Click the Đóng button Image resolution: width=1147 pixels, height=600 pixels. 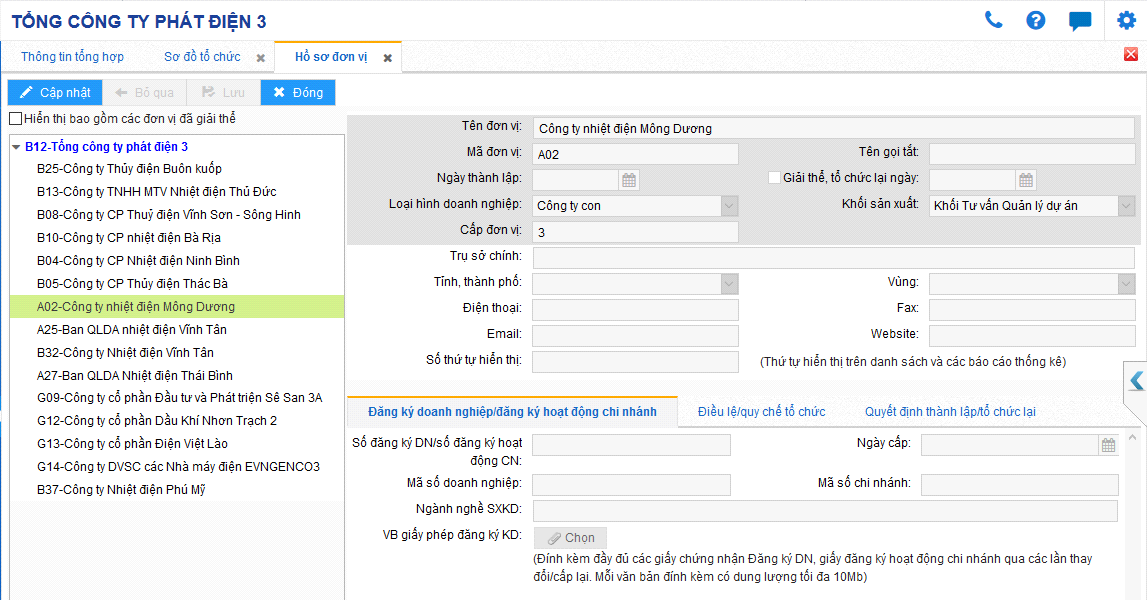click(298, 93)
